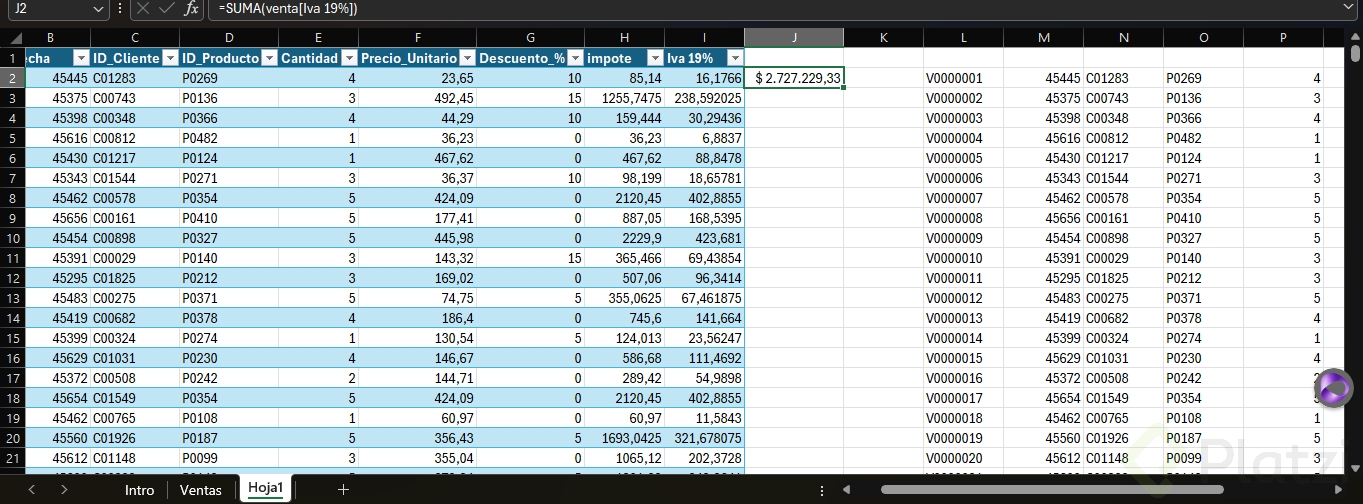The width and height of the screenshot is (1363, 504).
Task: Click the price cell 492,45
Action: click(417, 98)
